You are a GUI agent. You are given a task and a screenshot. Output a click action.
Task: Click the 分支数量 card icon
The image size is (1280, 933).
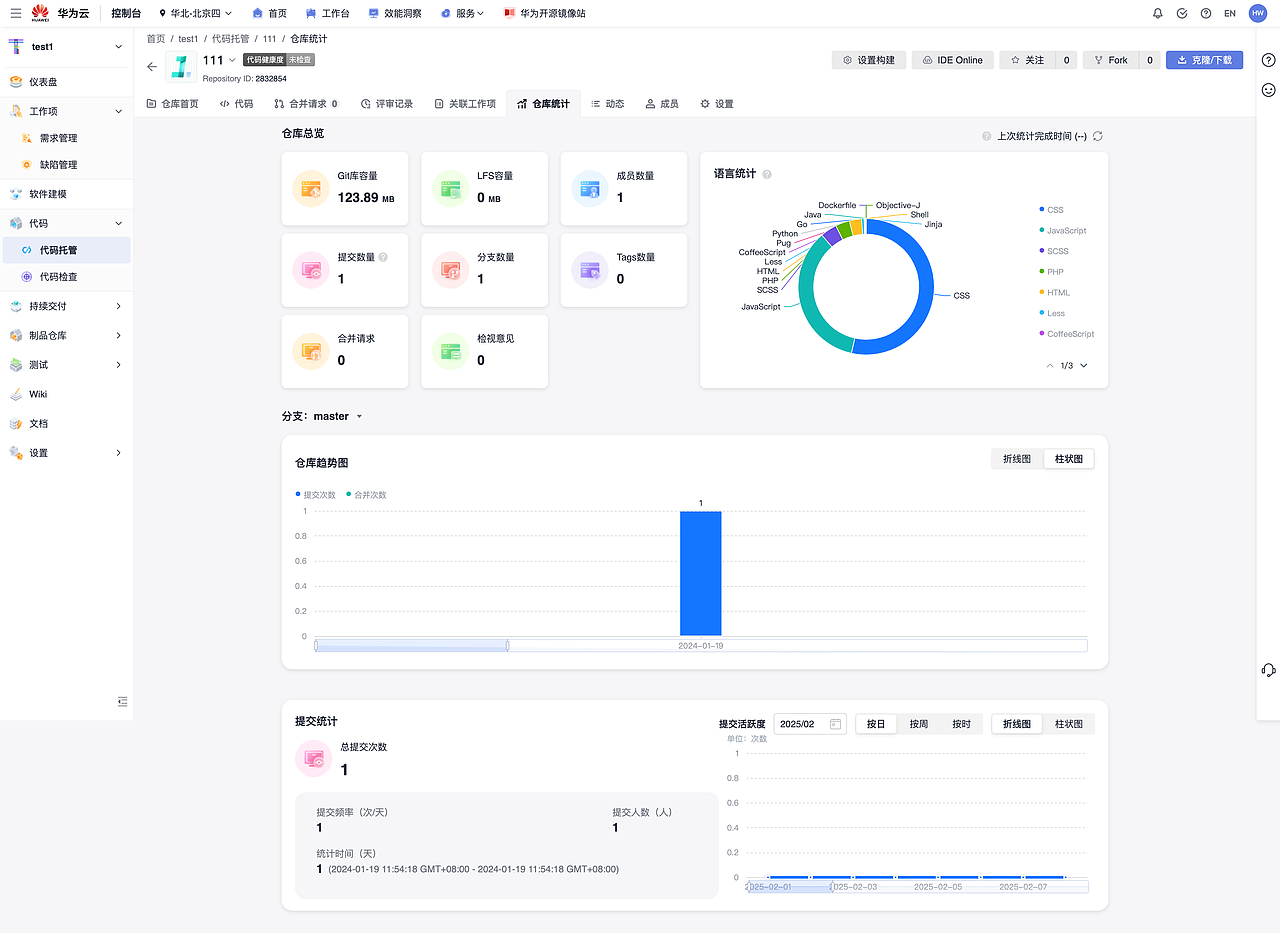(x=450, y=270)
